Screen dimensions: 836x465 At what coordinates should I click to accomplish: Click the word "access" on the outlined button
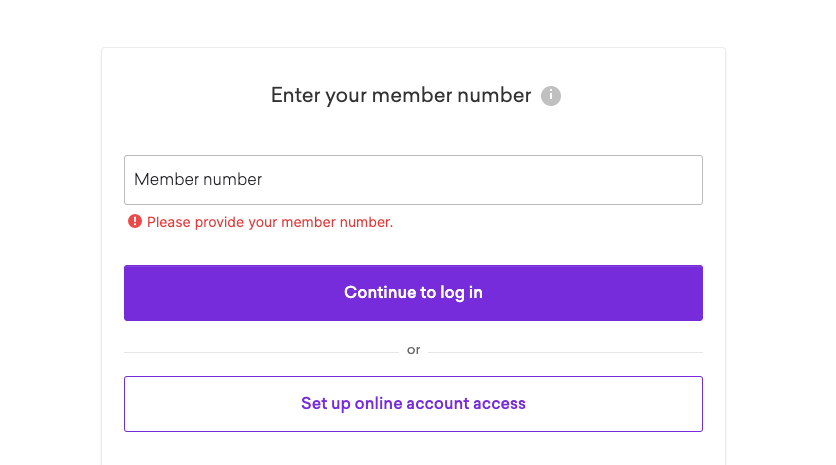[x=500, y=404]
